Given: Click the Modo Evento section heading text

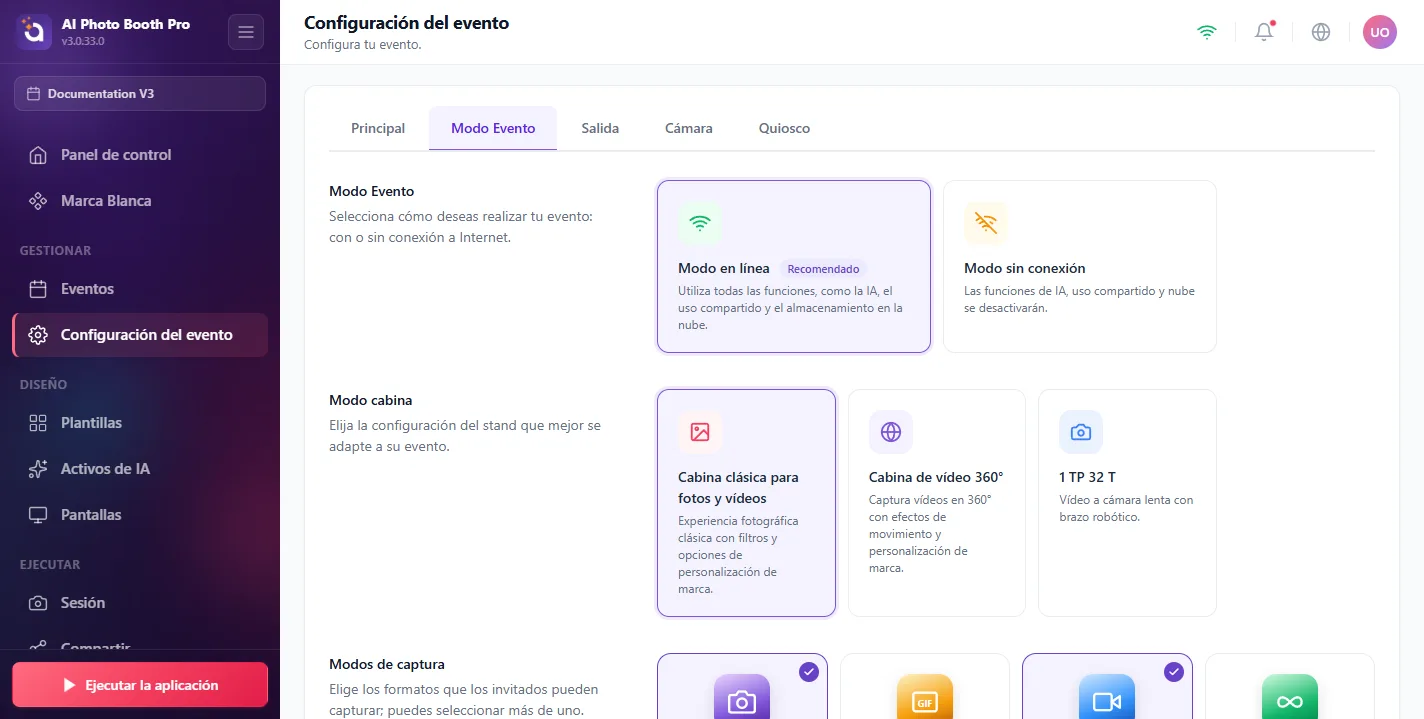Looking at the screenshot, I should pos(372,191).
